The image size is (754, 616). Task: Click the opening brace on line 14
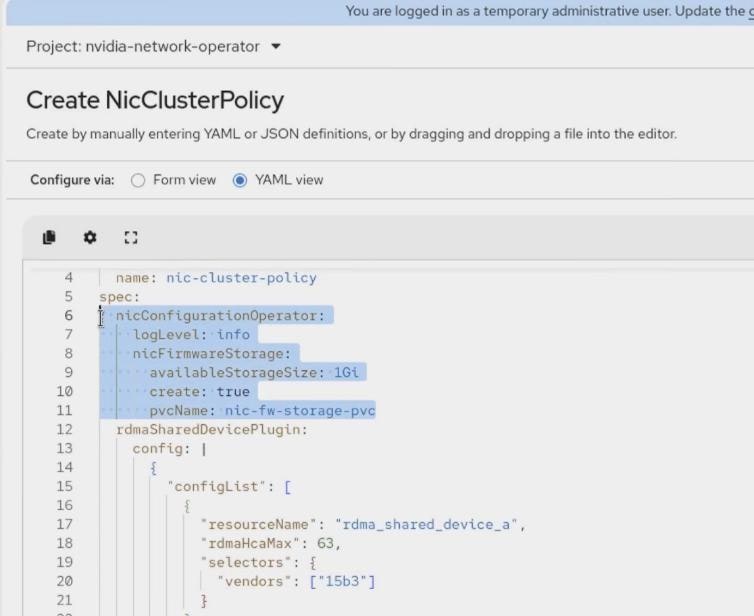pos(153,467)
